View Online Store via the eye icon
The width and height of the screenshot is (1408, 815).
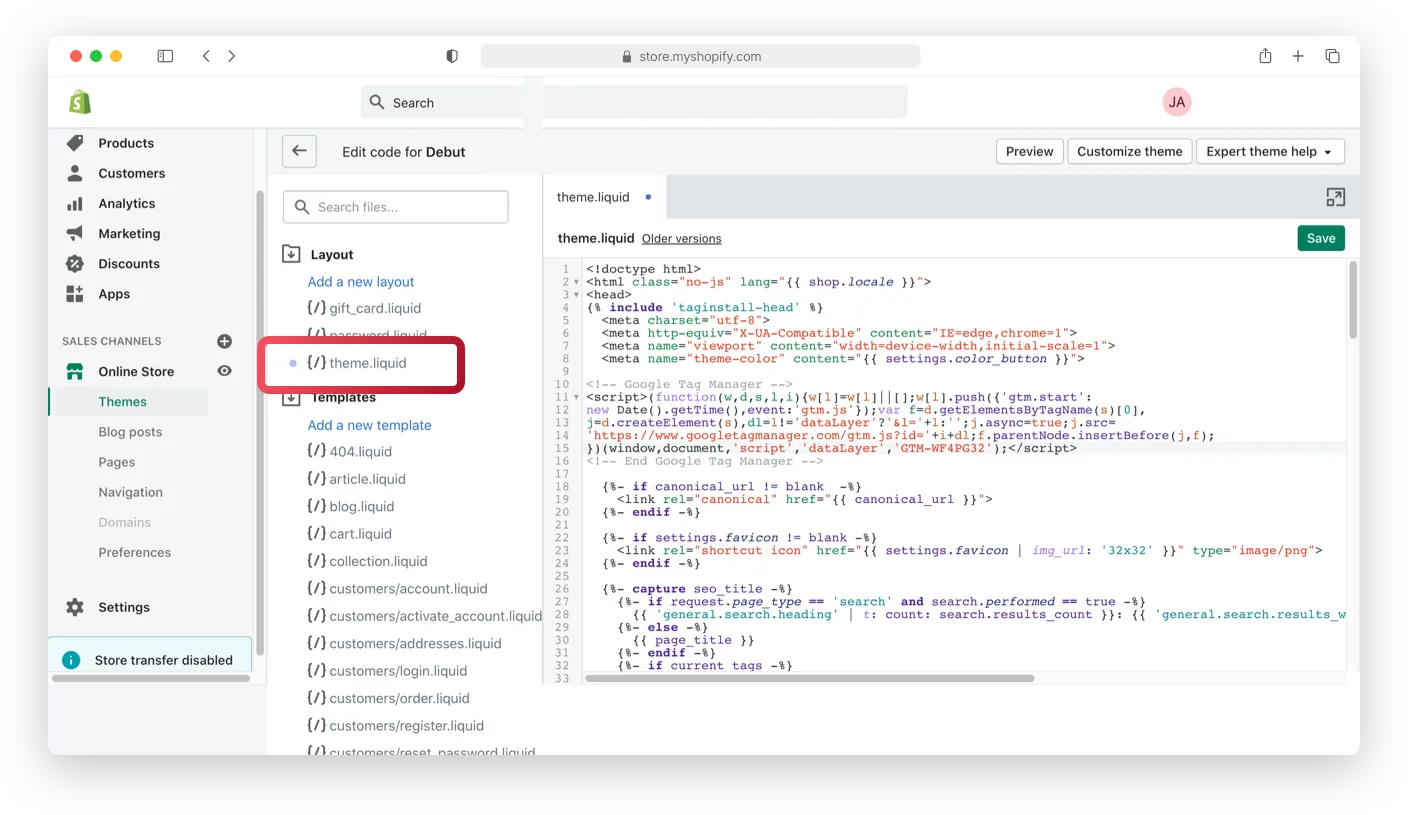pyautogui.click(x=224, y=371)
